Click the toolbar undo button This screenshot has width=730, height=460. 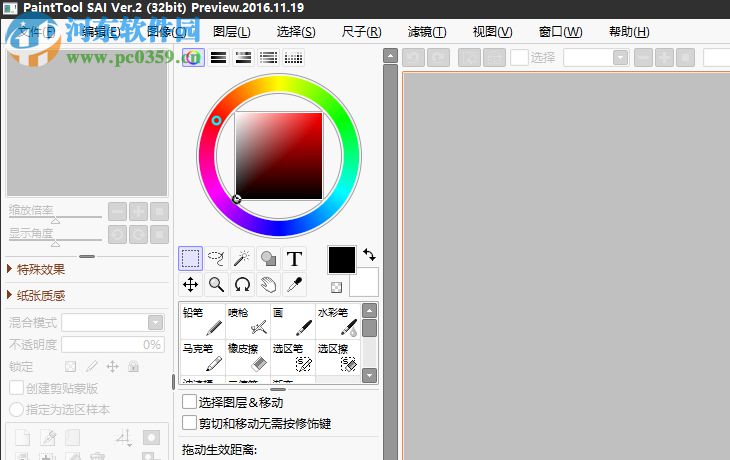413,58
